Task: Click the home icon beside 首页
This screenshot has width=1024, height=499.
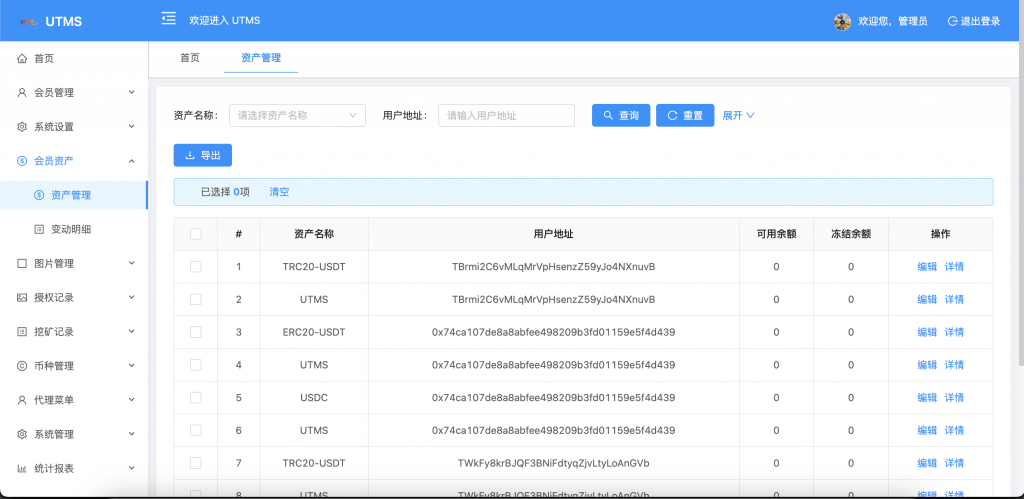Action: pyautogui.click(x=22, y=58)
